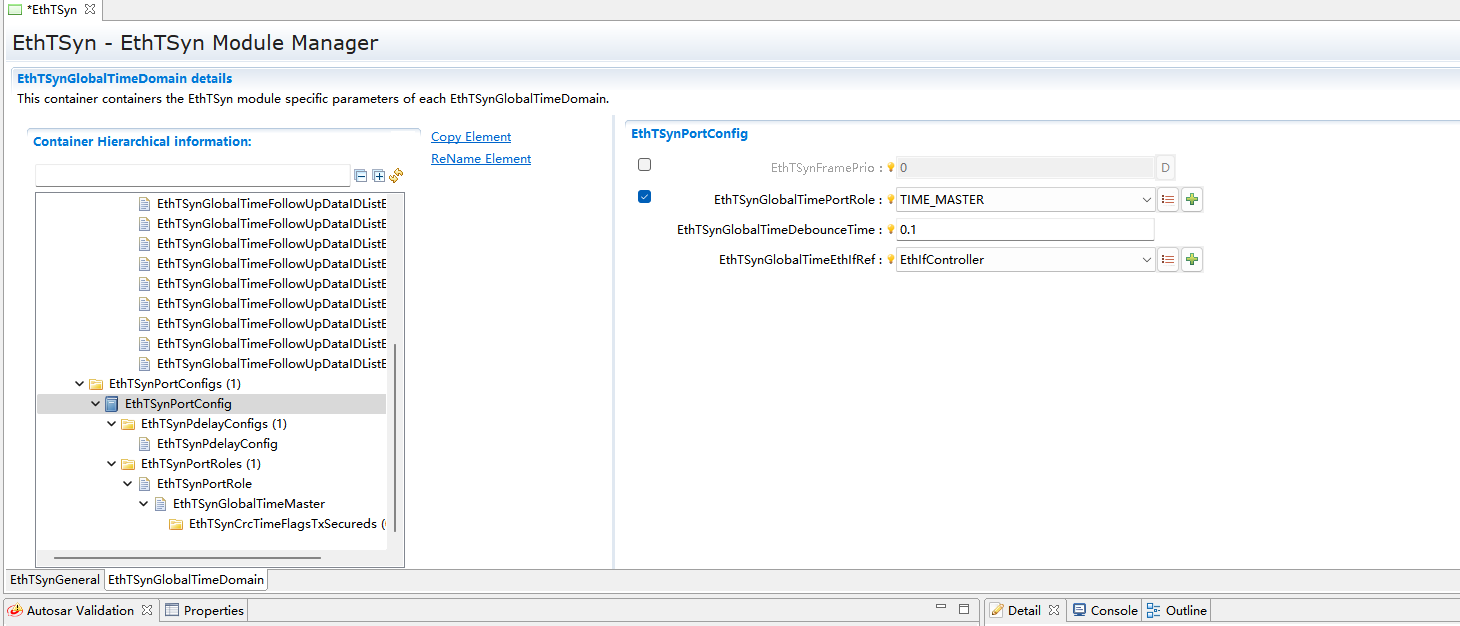The image size is (1460, 626).
Task: Open the Console tab
Action: coord(1105,610)
